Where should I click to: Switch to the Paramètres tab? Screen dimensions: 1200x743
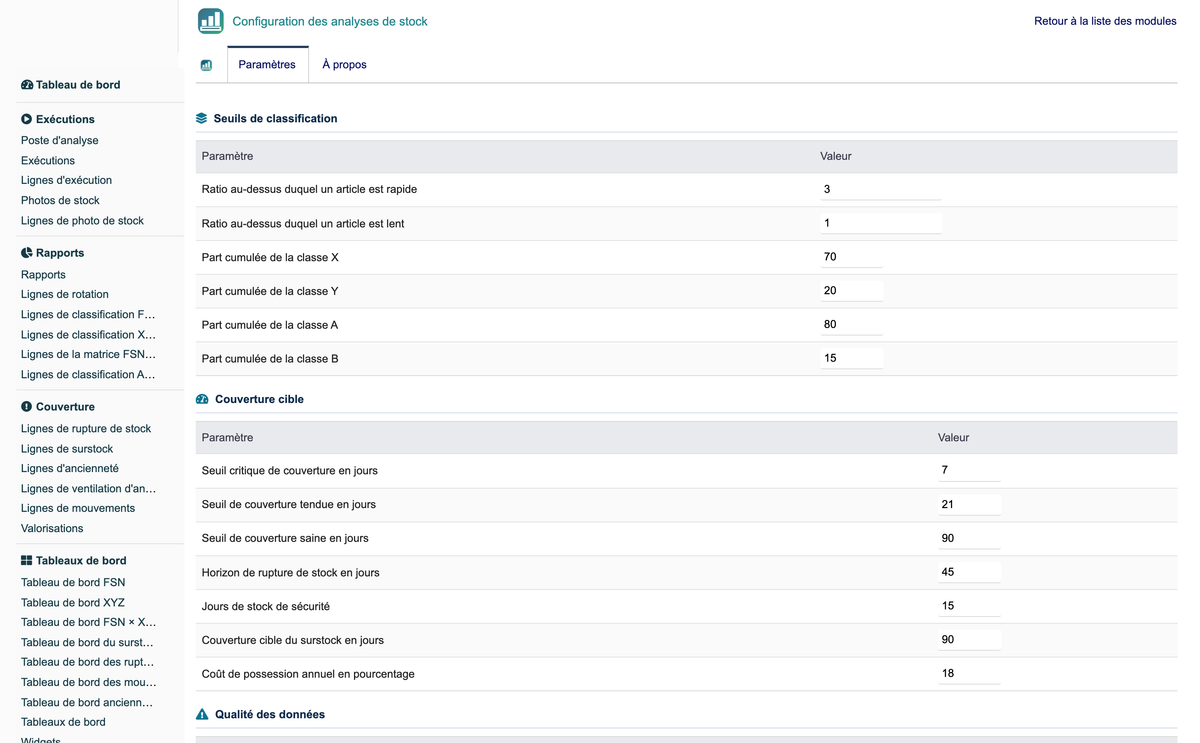(267, 65)
